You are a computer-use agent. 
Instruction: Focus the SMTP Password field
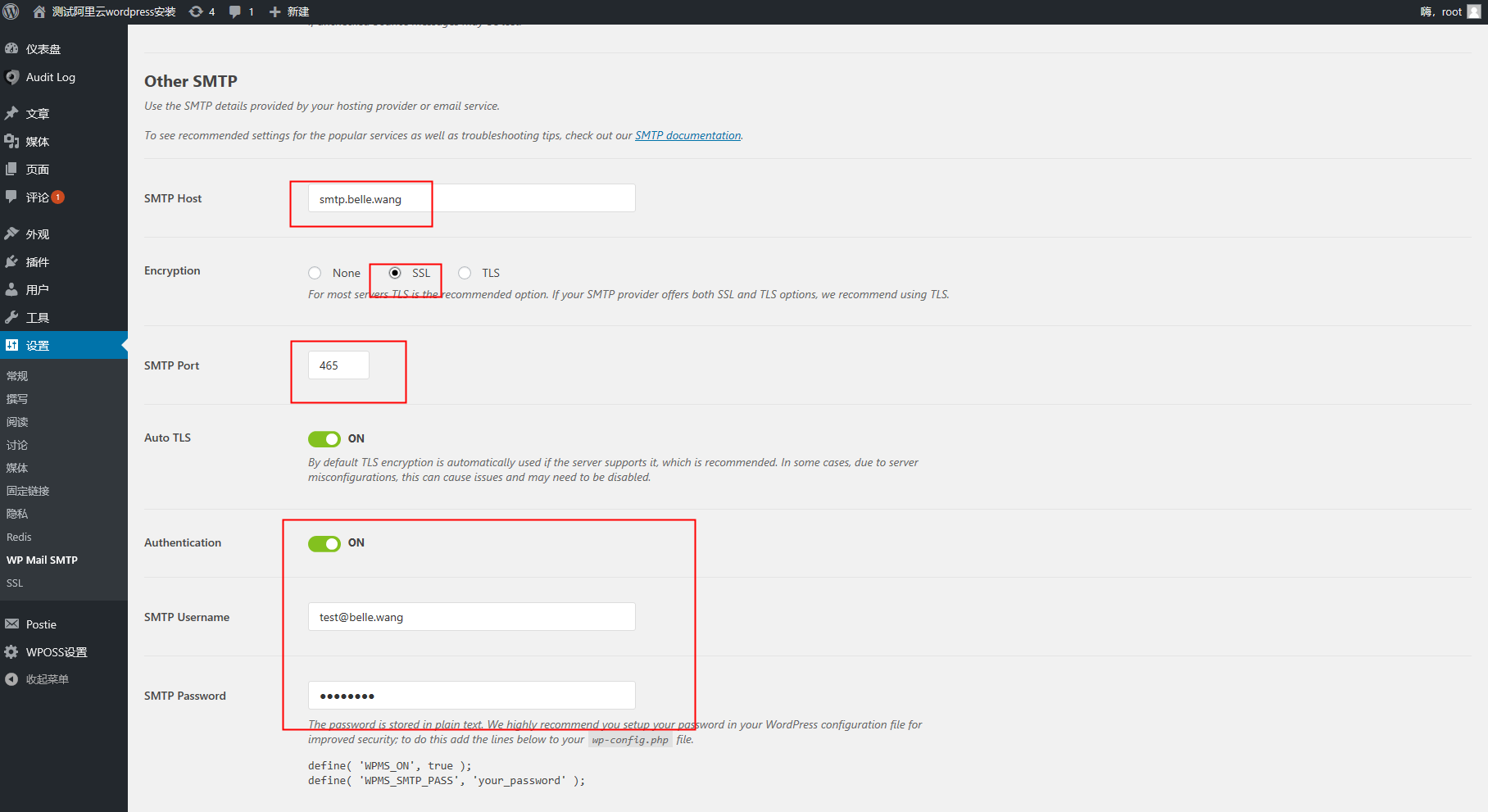tap(471, 696)
